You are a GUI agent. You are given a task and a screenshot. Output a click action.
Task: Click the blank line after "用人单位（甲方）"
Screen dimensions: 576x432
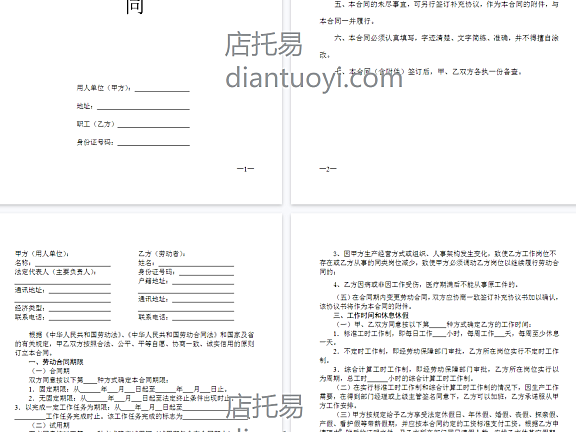click(162, 90)
